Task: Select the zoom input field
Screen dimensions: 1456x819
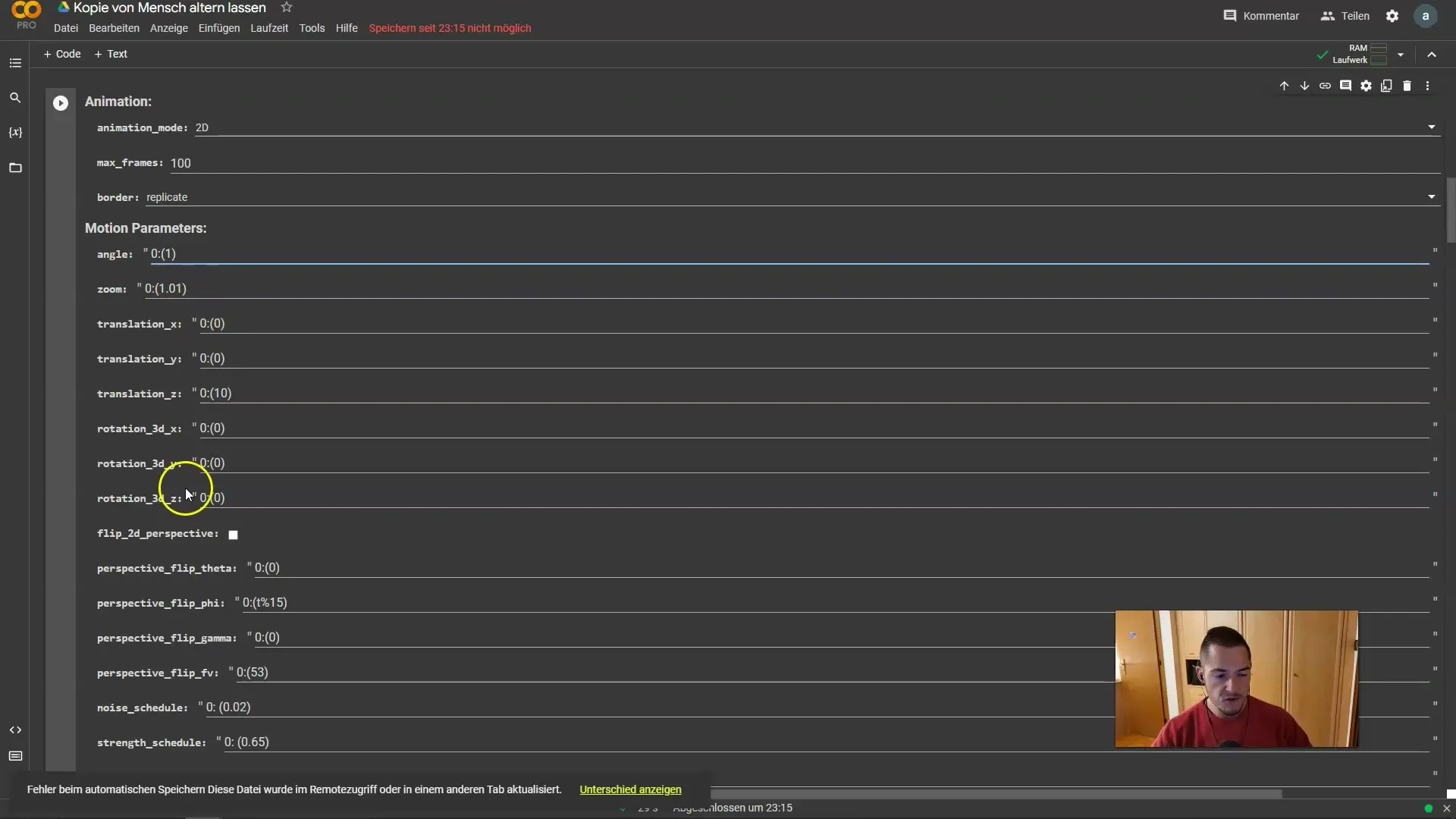Action: coord(786,289)
